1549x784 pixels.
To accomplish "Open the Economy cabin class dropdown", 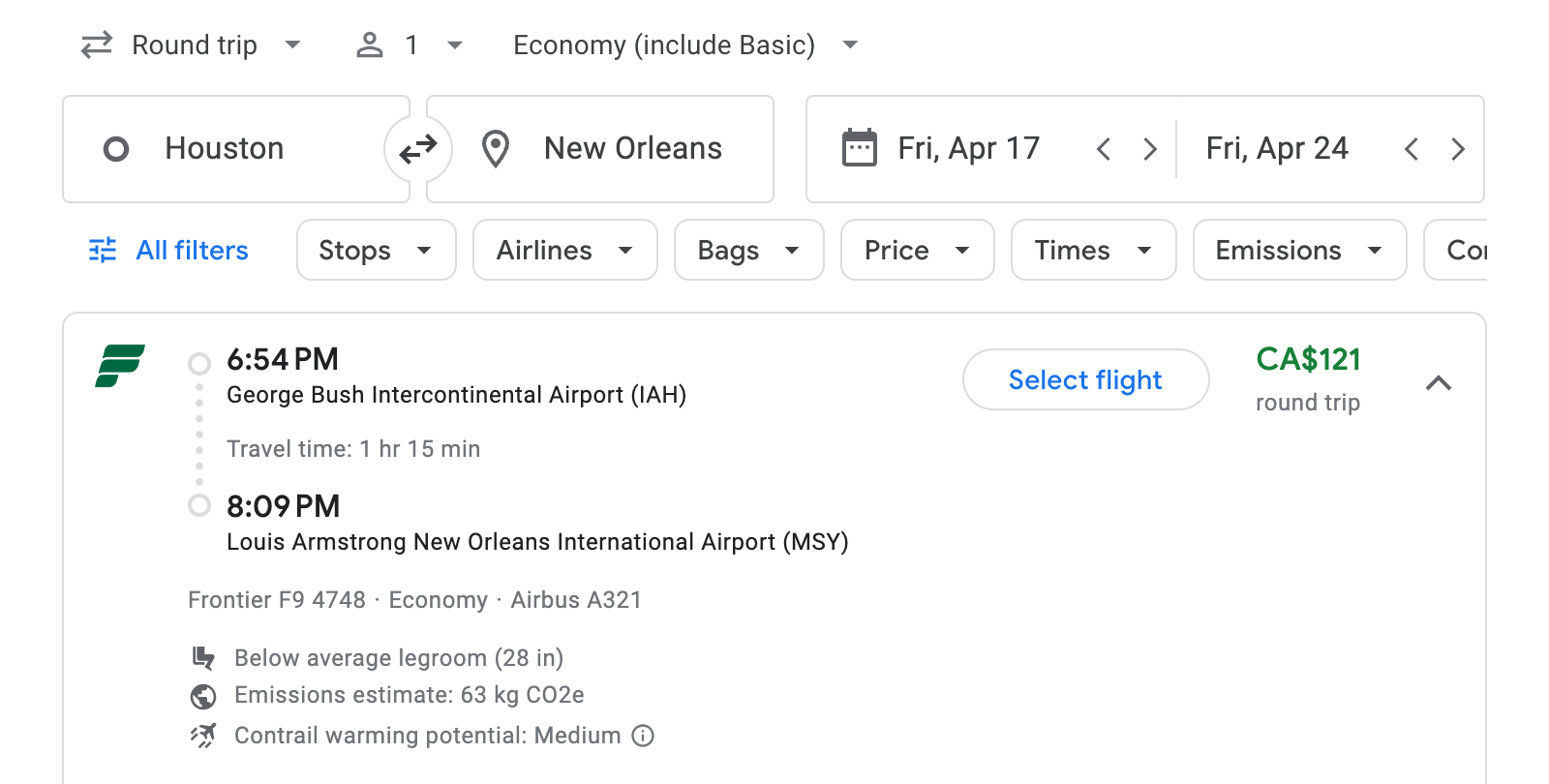I will pos(849,45).
